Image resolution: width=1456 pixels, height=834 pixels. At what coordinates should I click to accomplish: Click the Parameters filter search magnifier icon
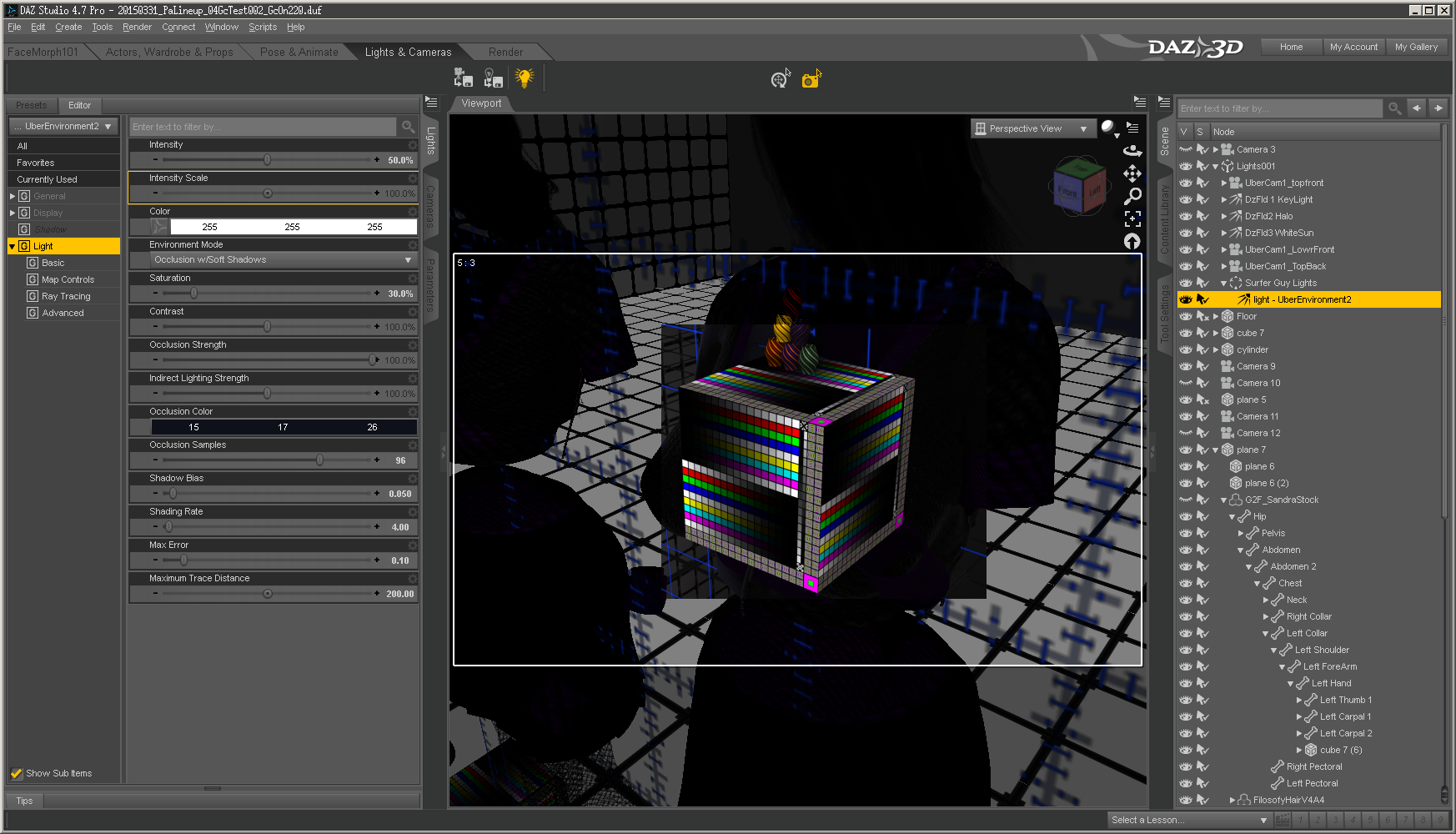point(408,127)
